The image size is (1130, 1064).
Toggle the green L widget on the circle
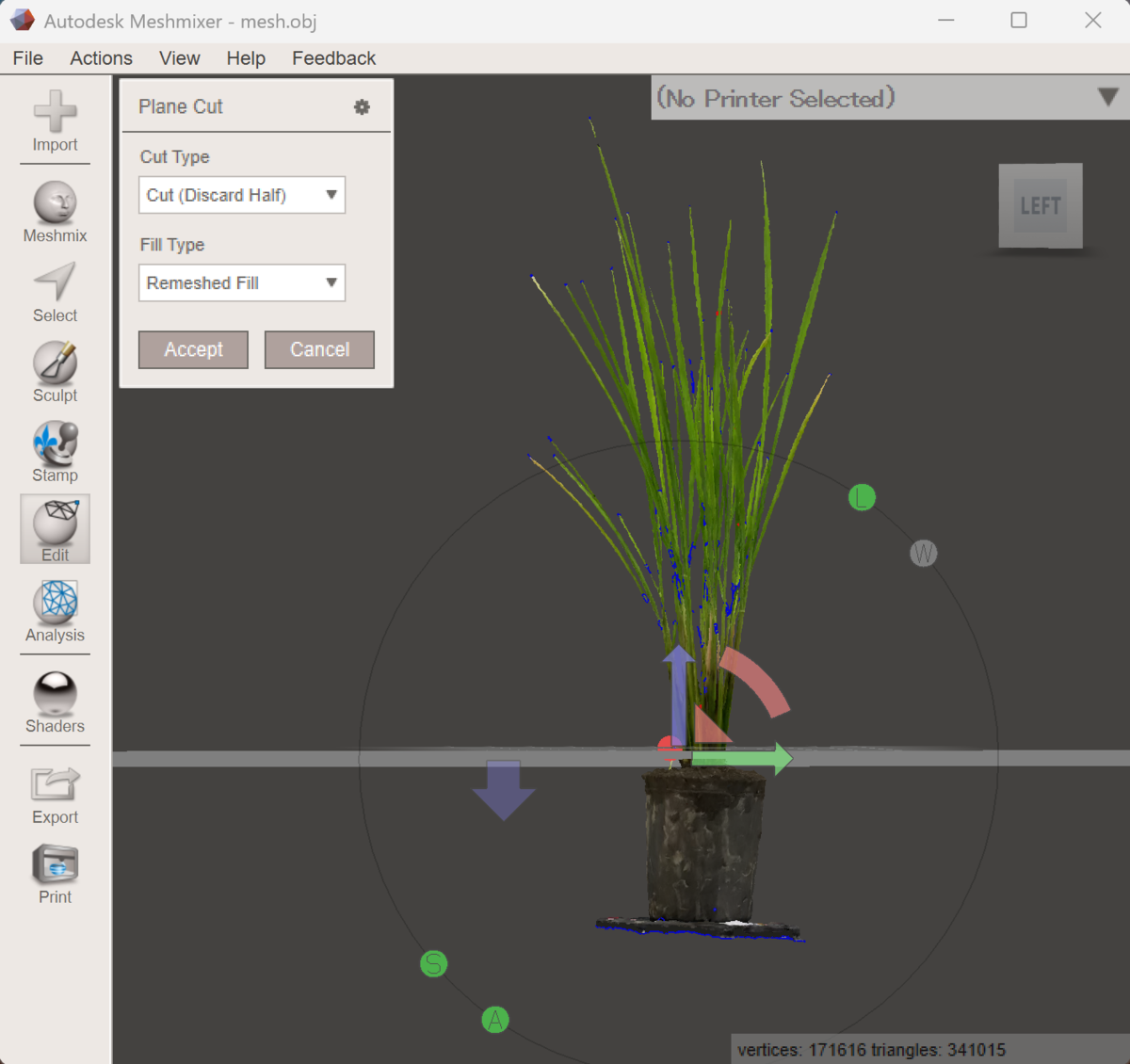862,497
